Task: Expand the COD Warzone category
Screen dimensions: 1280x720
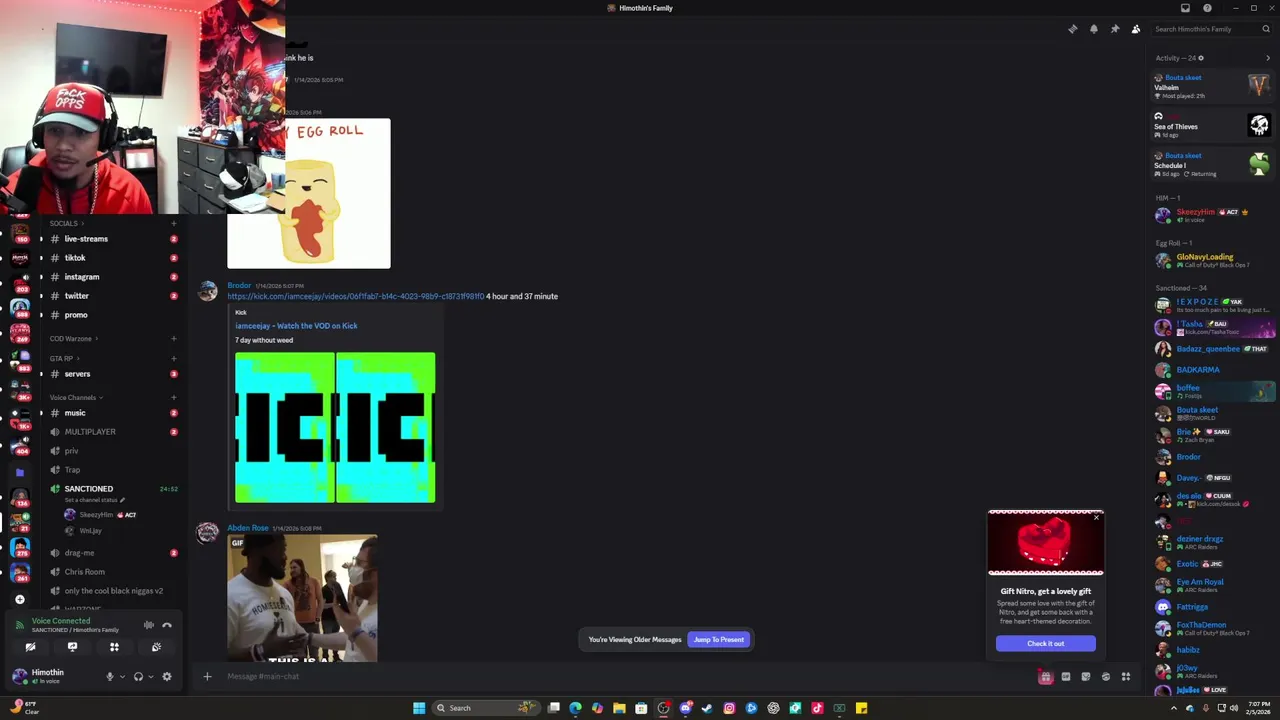Action: point(73,339)
